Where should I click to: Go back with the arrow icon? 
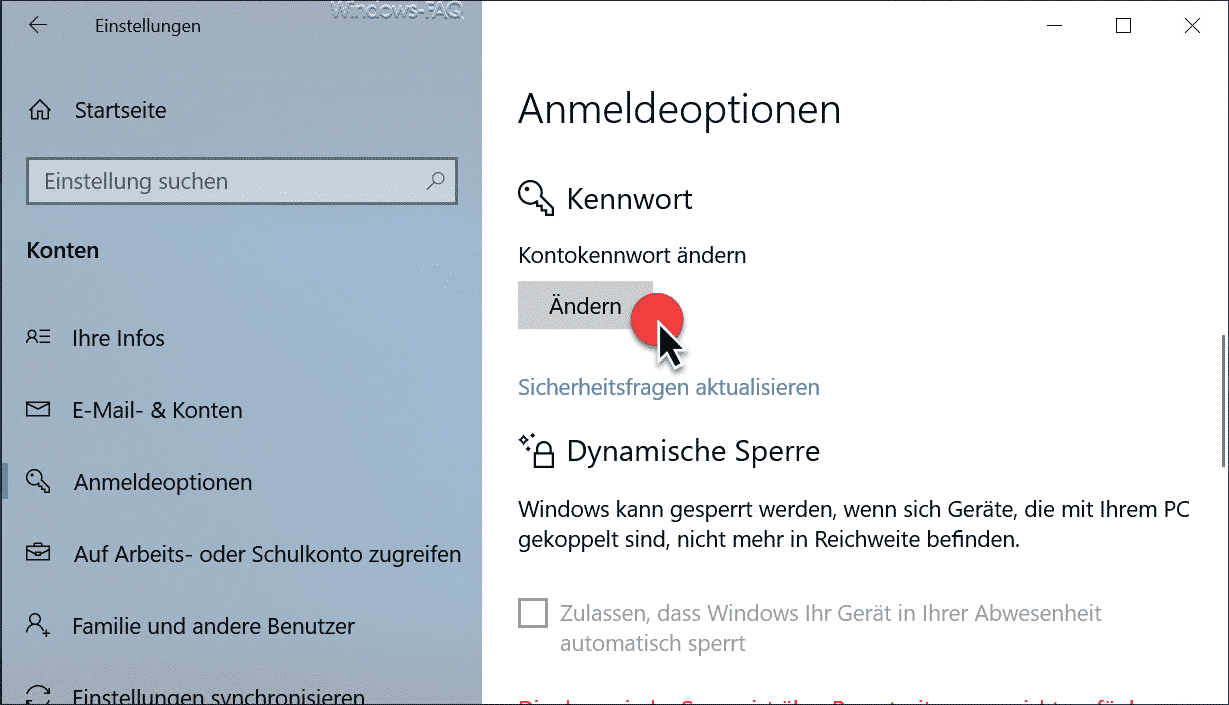[38, 26]
